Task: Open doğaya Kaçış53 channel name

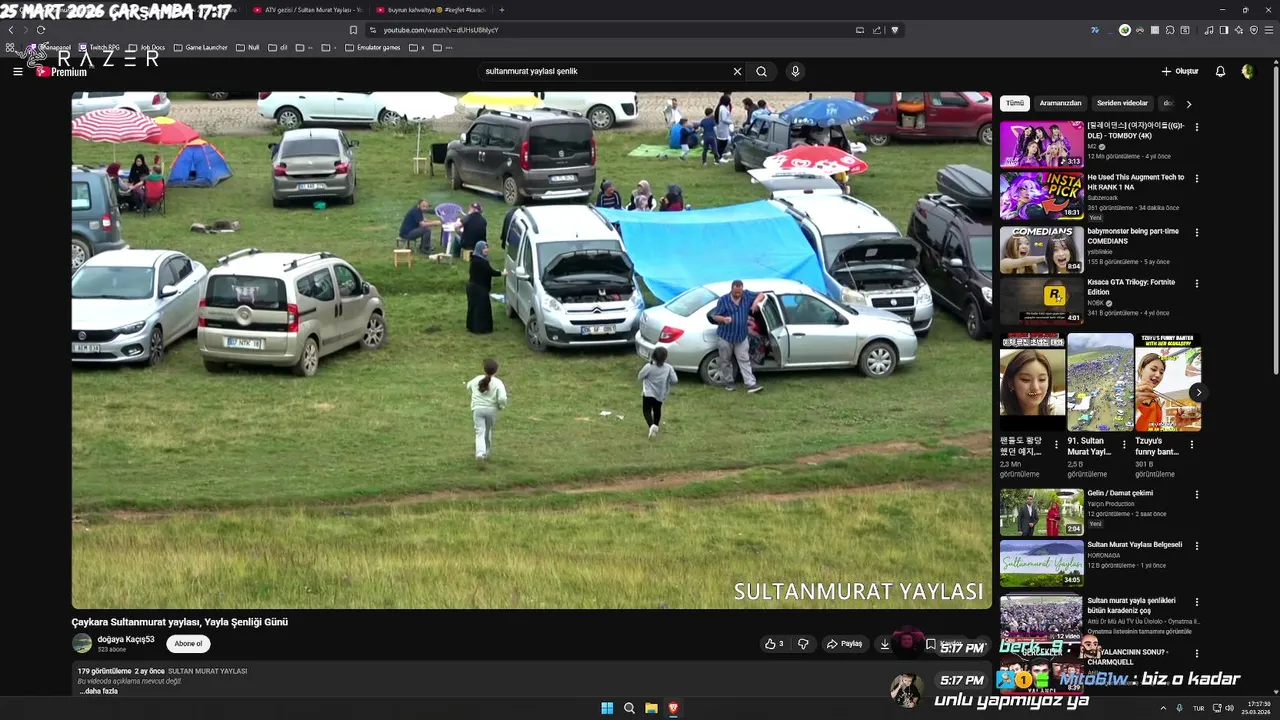Action: 126,639
